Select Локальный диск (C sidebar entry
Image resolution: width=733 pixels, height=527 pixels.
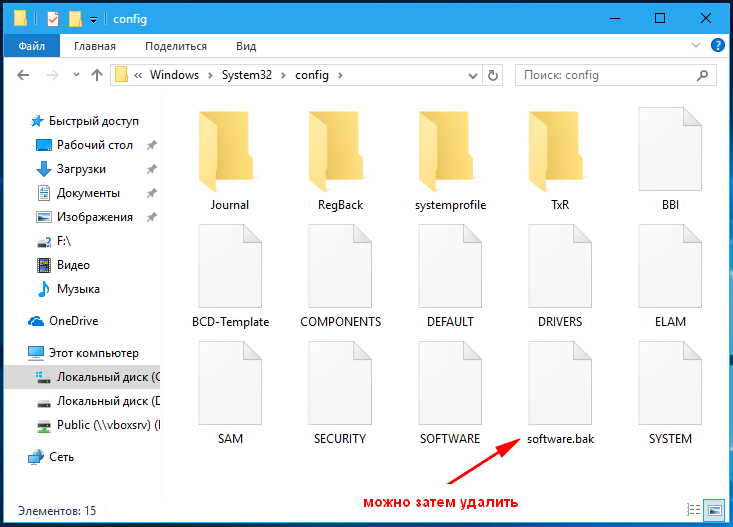[x=82, y=377]
